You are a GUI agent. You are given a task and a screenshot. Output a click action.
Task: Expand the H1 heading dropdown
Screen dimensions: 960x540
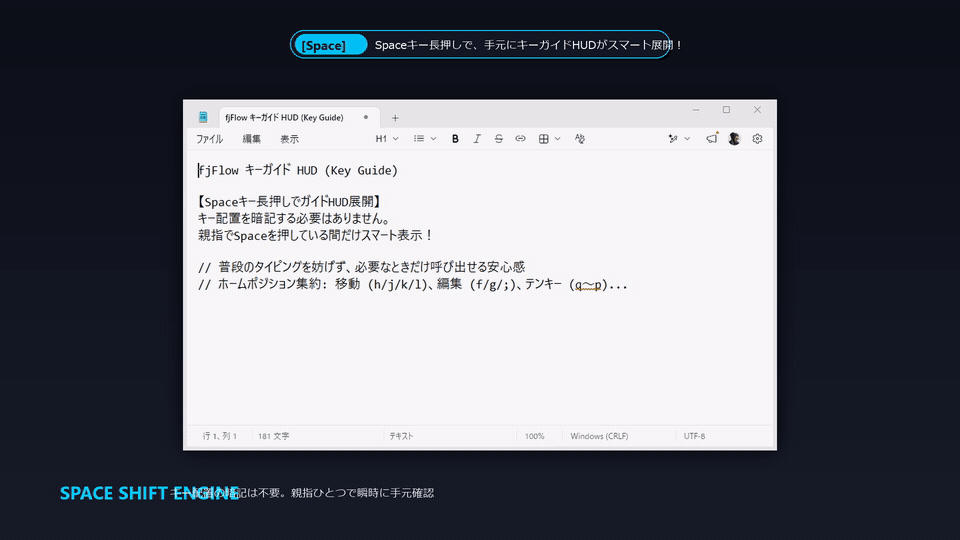[387, 139]
